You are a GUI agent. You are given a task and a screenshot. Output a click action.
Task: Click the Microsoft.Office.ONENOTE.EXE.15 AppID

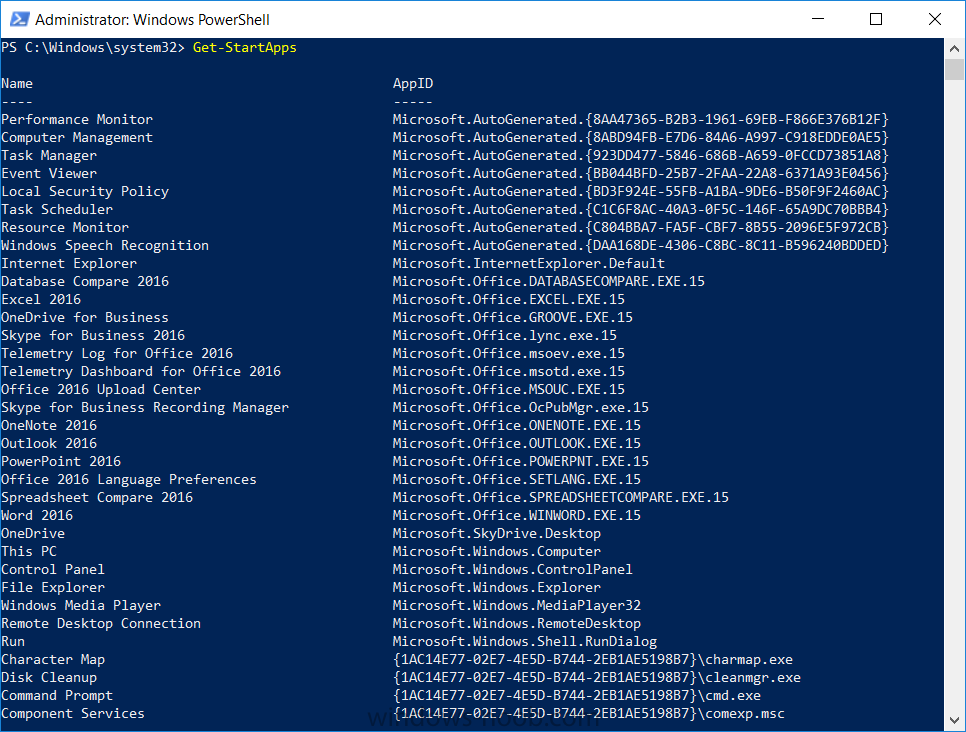[x=517, y=425]
